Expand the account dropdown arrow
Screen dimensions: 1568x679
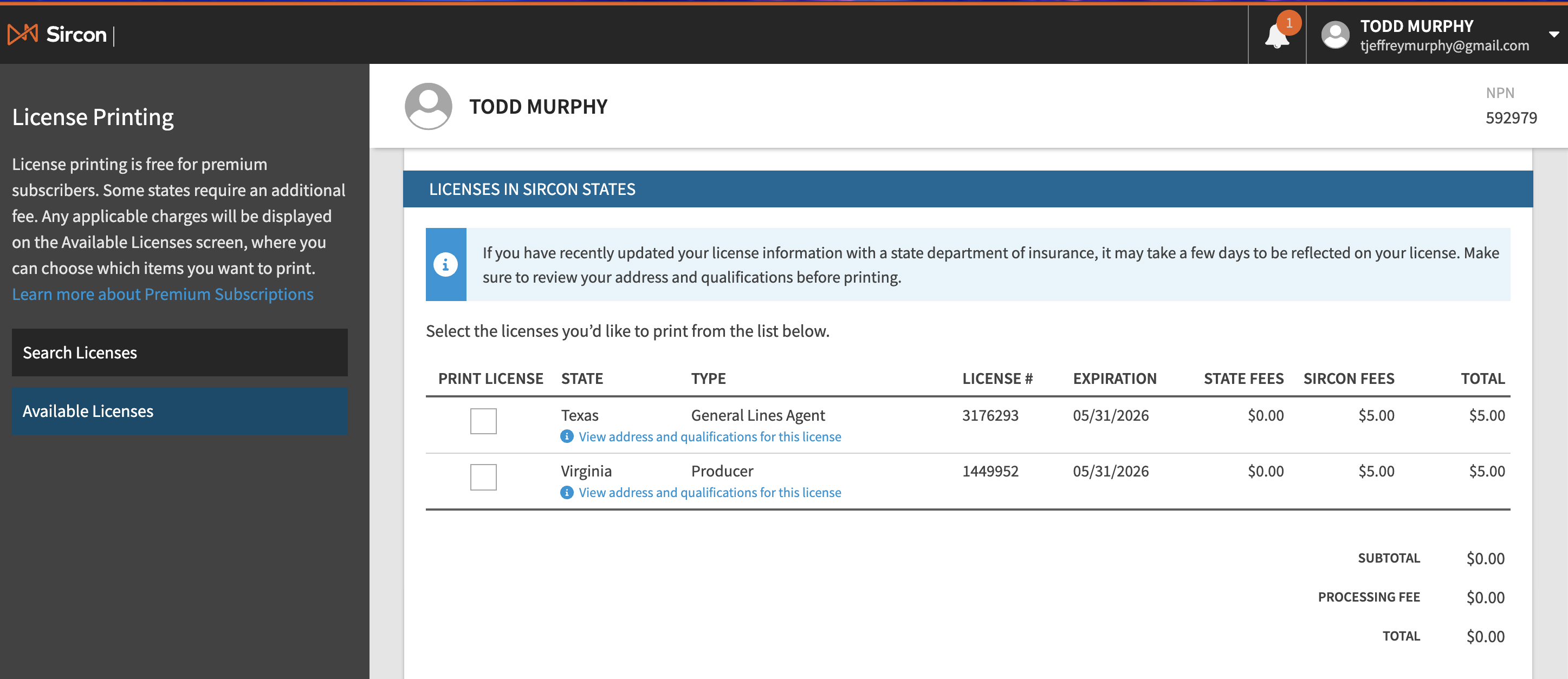point(1553,35)
